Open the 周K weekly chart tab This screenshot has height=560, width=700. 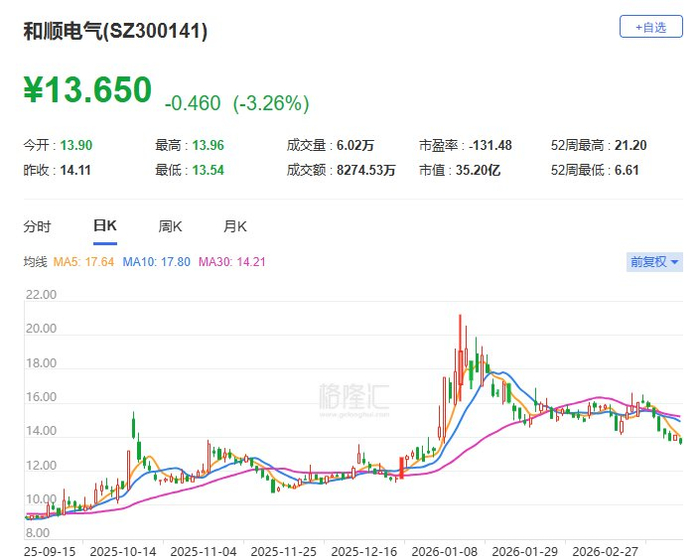170,226
